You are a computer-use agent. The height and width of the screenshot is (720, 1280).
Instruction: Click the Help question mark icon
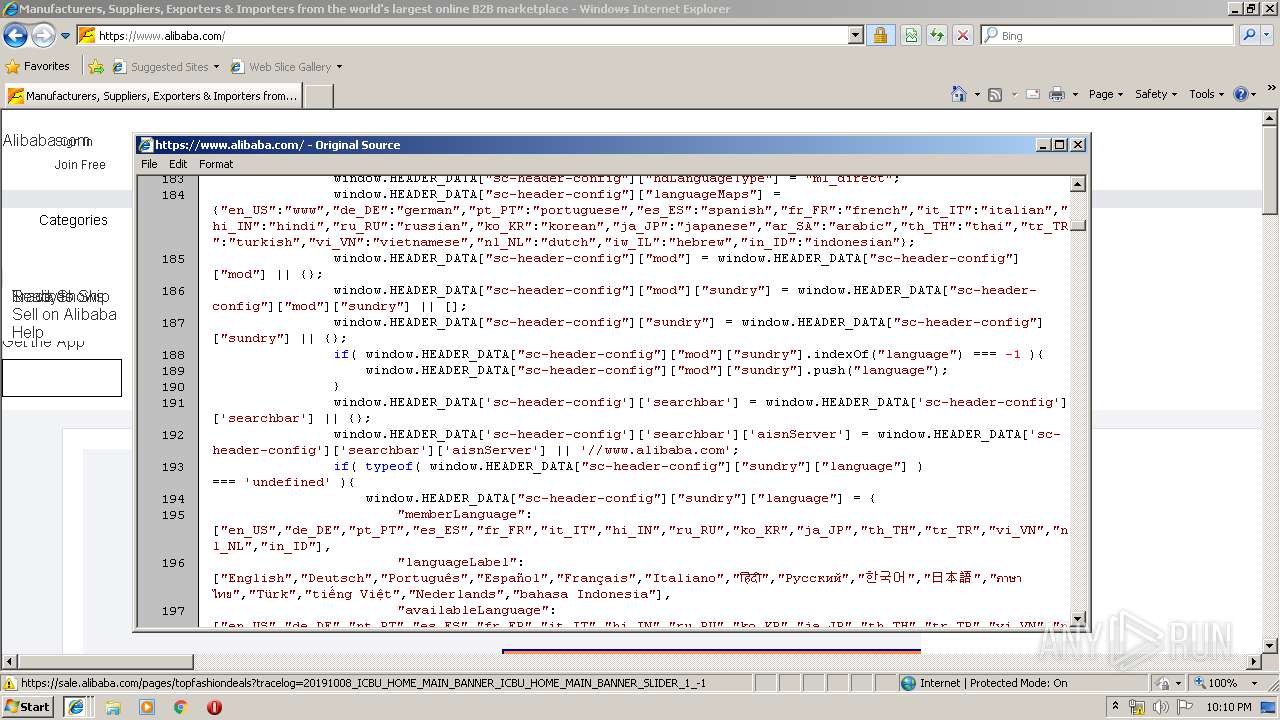pyautogui.click(x=1241, y=94)
